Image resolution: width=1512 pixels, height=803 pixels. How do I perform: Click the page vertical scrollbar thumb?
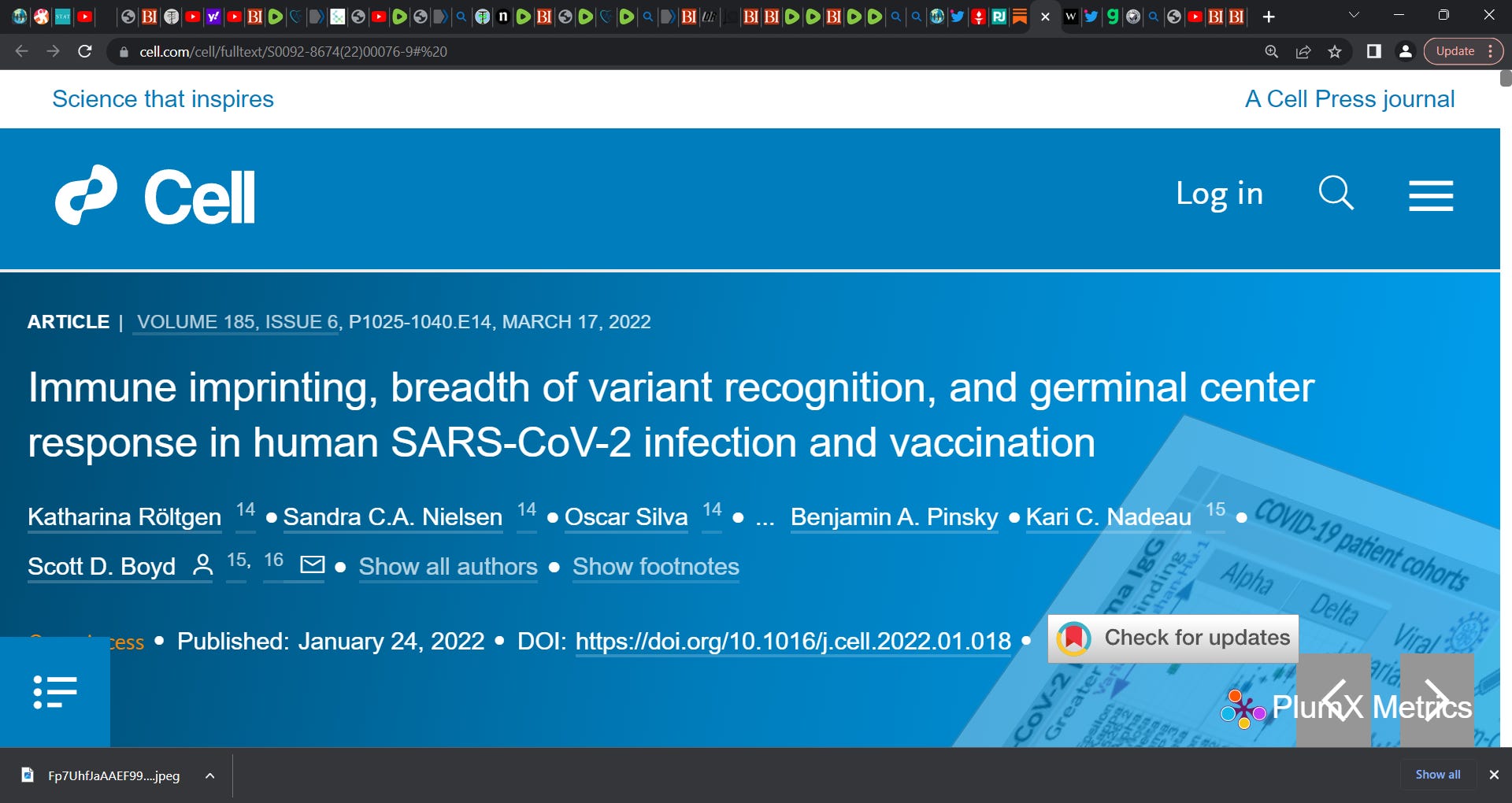(x=1506, y=78)
